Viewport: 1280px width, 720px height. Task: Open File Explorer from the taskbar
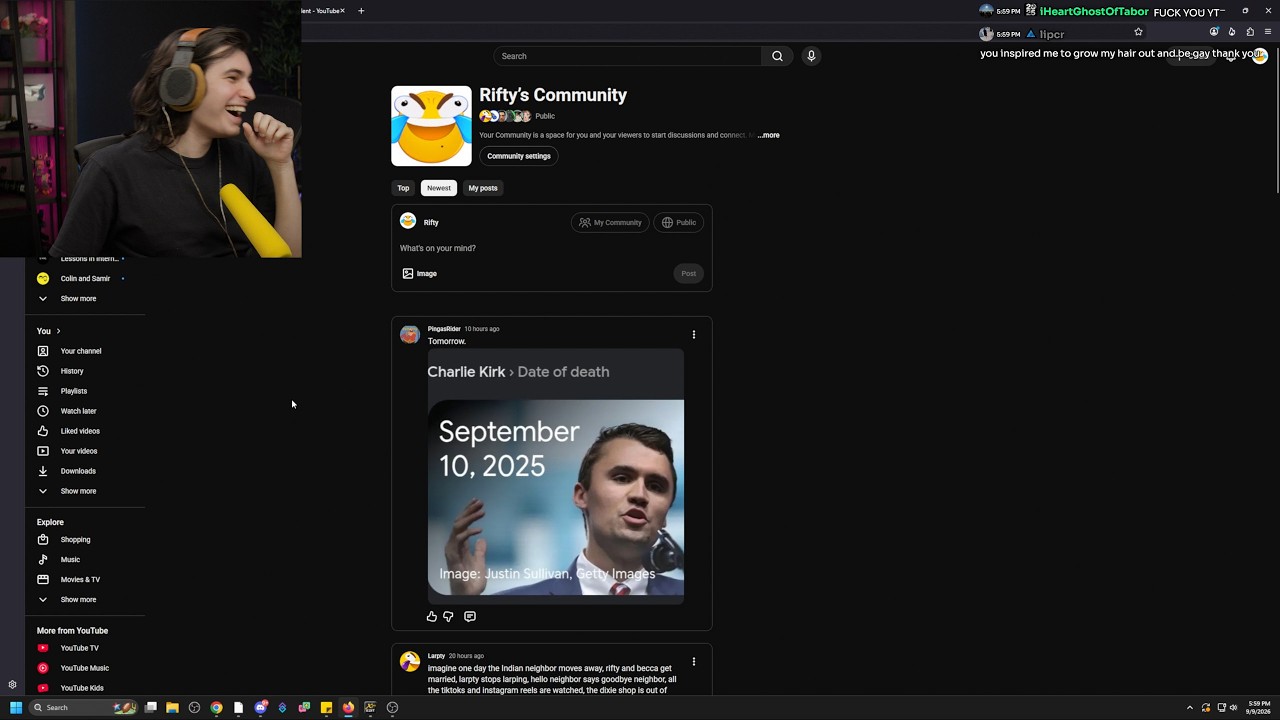coord(172,708)
